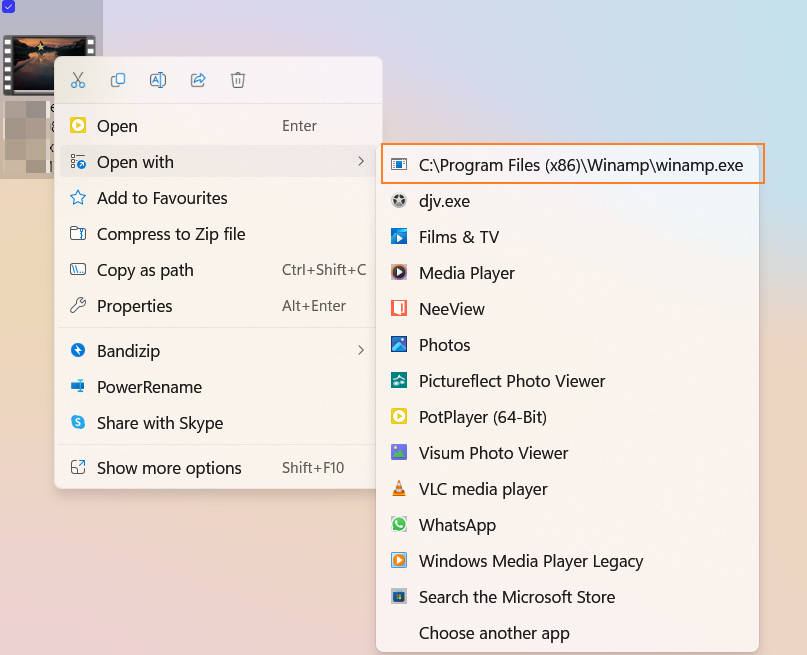807x655 pixels.
Task: Choose PowerRename from the menu
Action: pyautogui.click(x=218, y=386)
